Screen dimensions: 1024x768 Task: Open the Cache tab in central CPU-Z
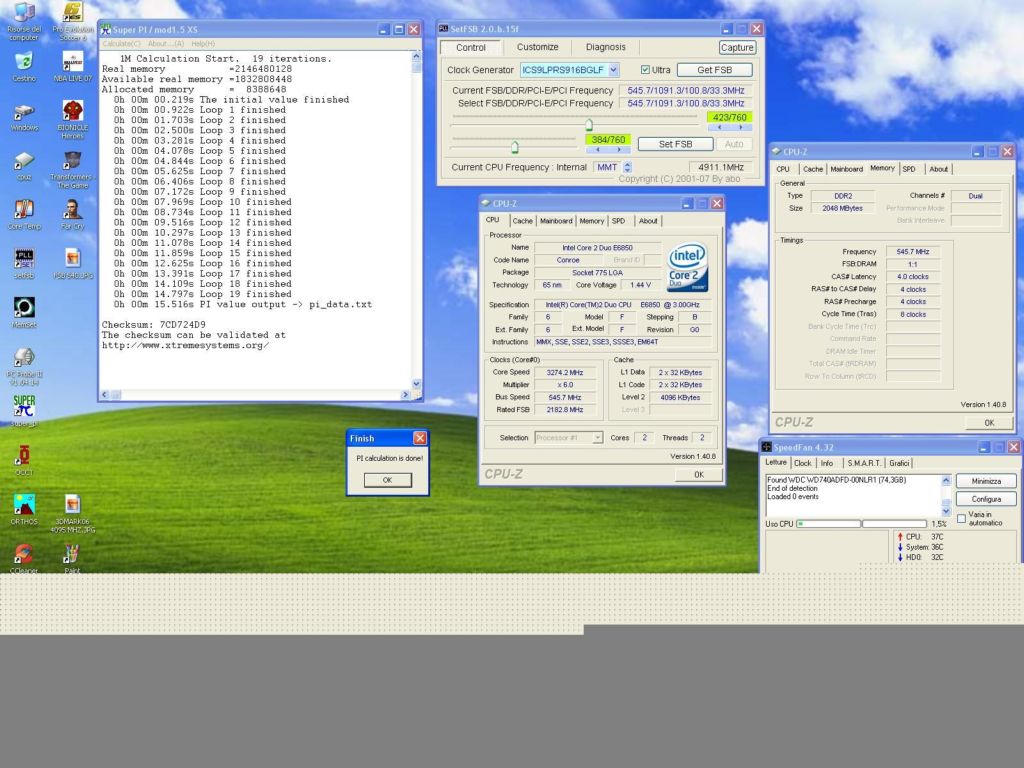522,221
